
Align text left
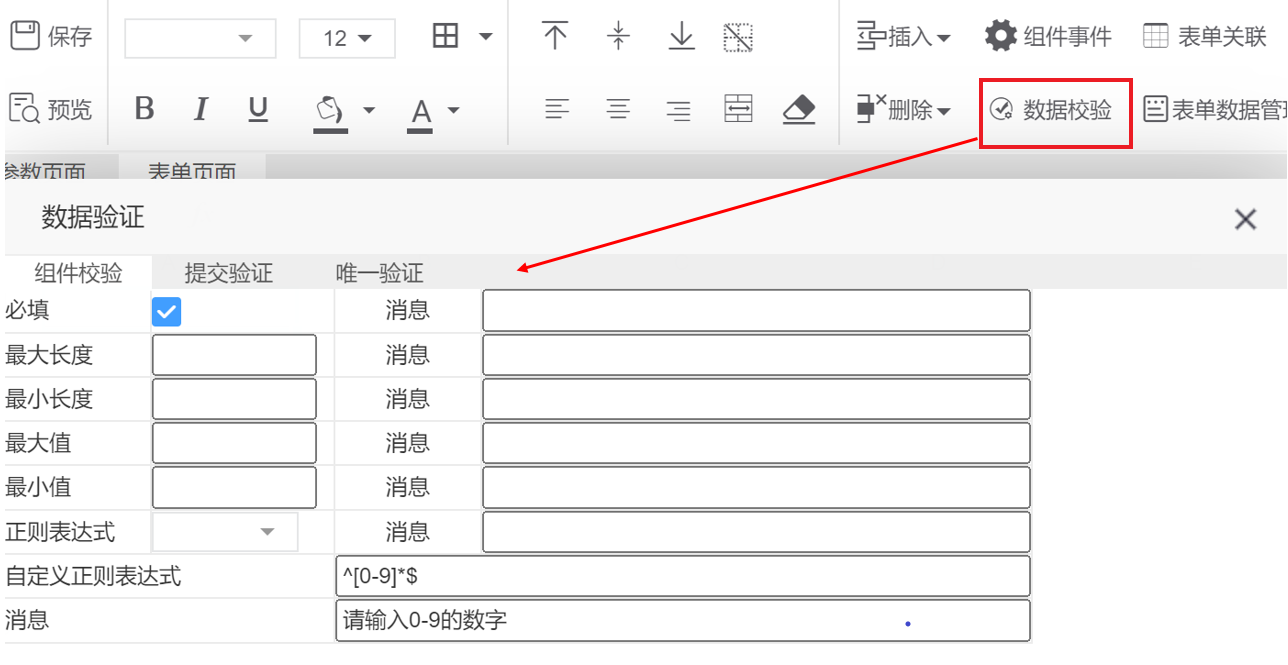coord(556,109)
